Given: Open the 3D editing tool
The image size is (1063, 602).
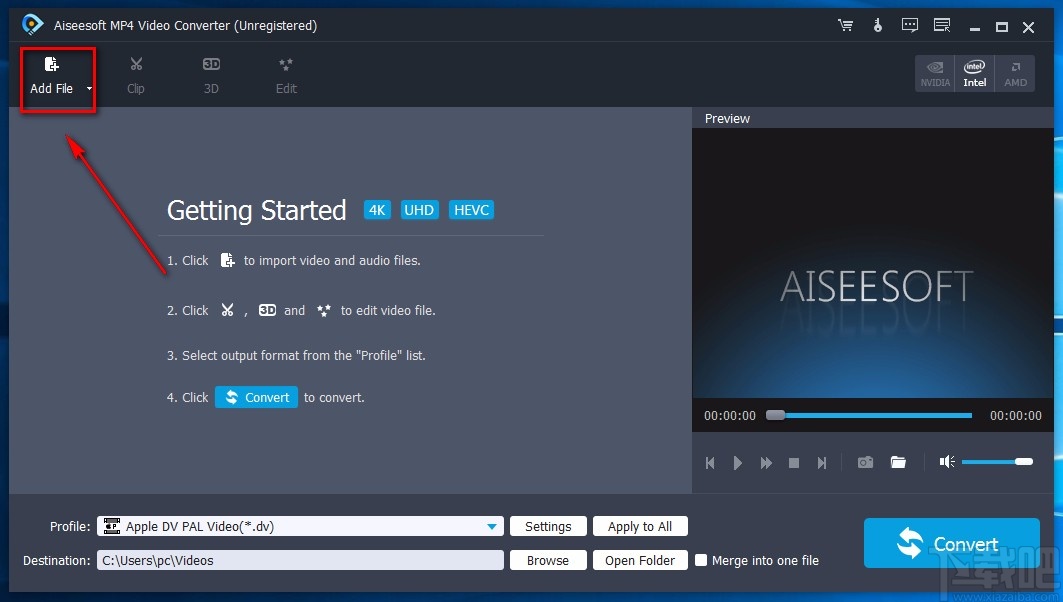Looking at the screenshot, I should click(x=211, y=75).
